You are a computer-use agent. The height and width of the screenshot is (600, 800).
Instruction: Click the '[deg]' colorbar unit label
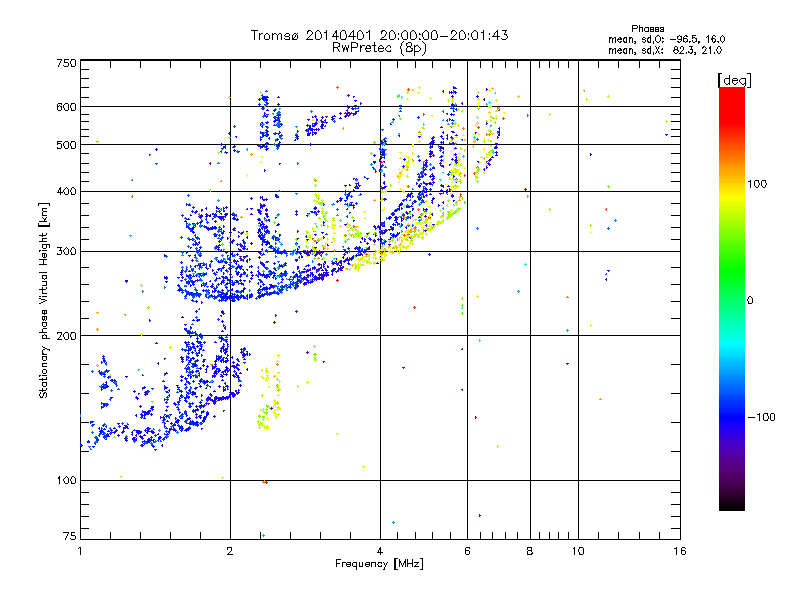pyautogui.click(x=734, y=80)
